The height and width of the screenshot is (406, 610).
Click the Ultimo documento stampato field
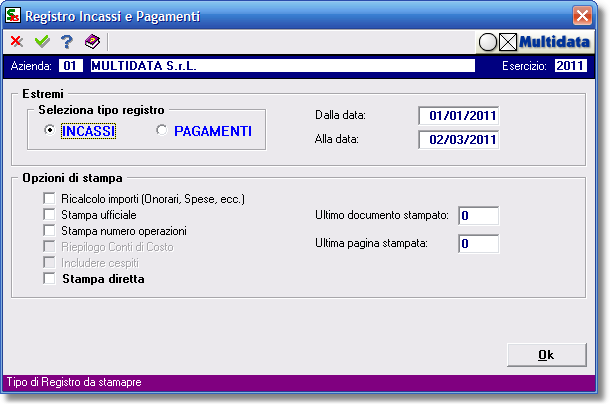point(479,215)
